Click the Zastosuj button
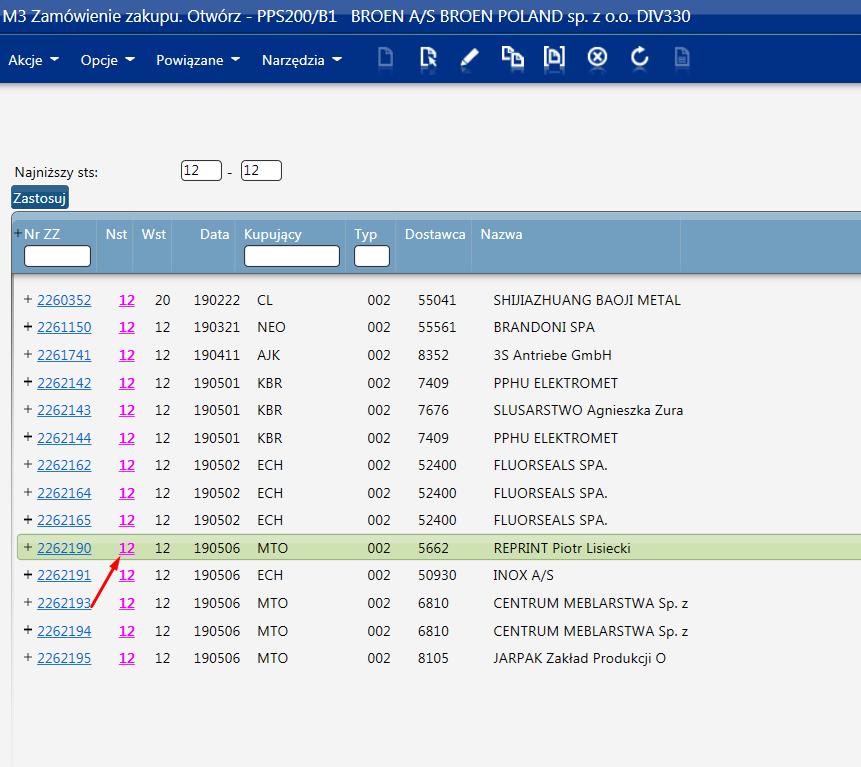 coord(40,198)
